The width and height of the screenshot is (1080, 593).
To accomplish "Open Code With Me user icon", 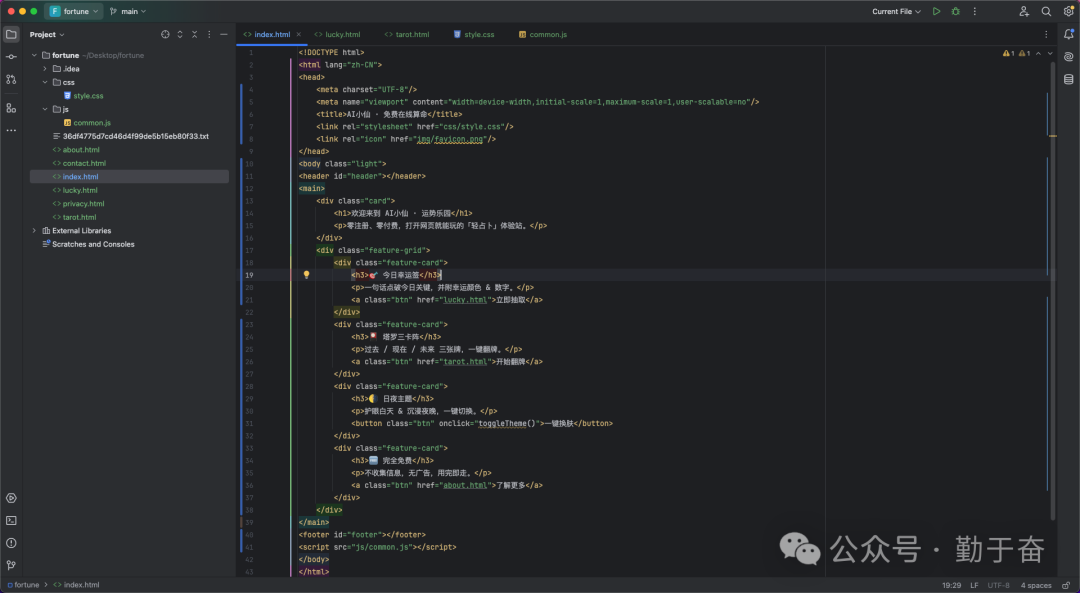I will coord(1024,11).
